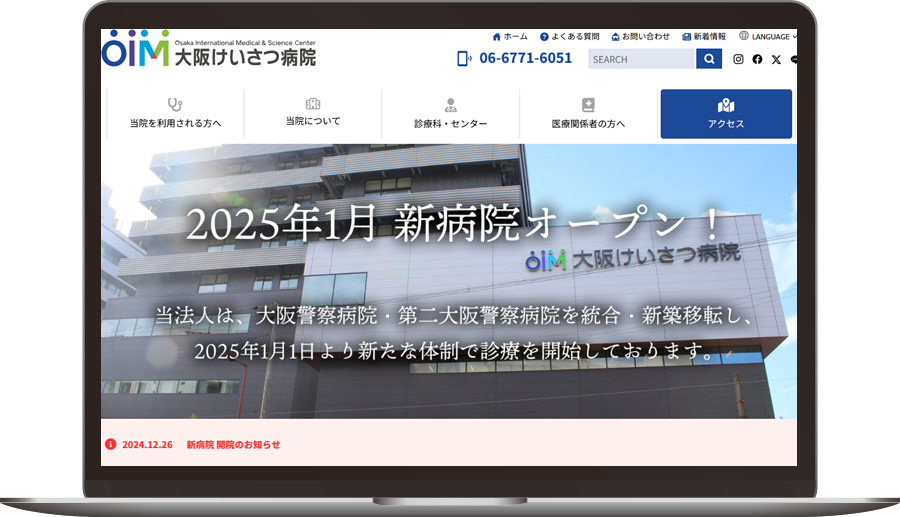Open the hospital's Instagram page
Screen dimensions: 900x517
[x=739, y=60]
